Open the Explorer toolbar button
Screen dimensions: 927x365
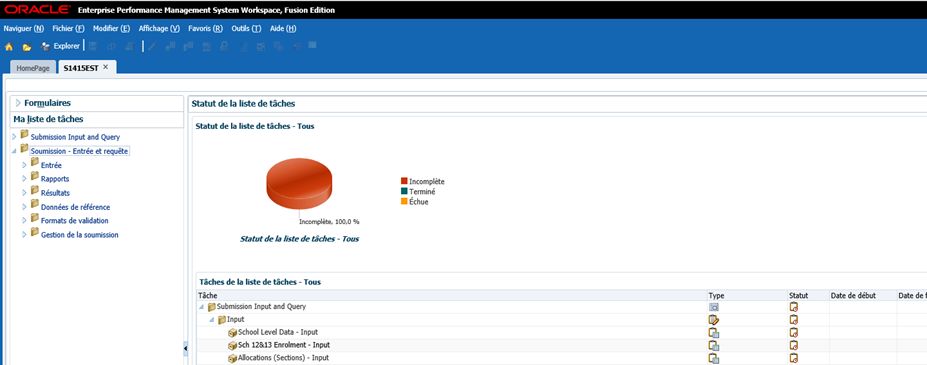(60, 46)
